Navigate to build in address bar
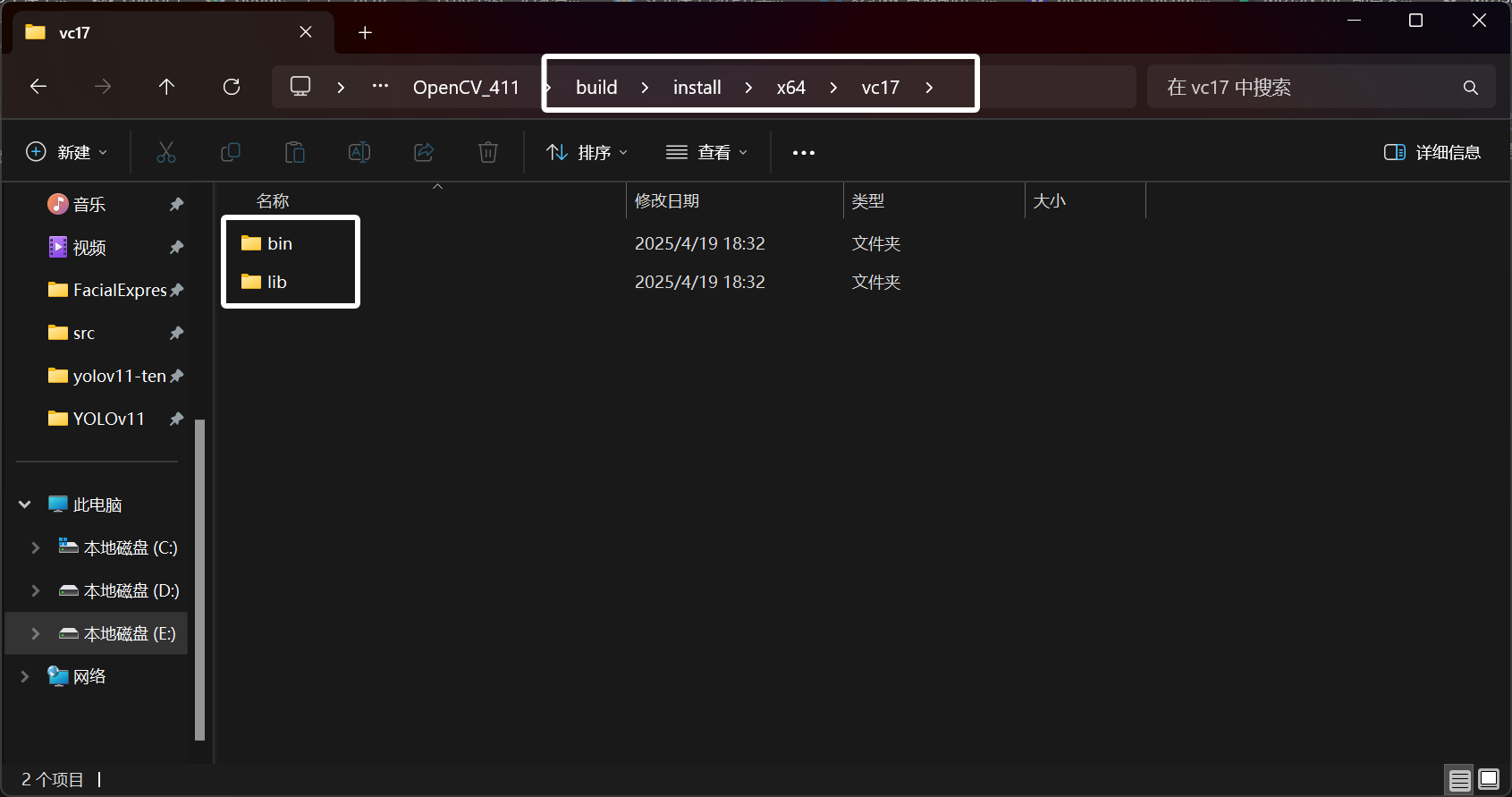 (596, 87)
